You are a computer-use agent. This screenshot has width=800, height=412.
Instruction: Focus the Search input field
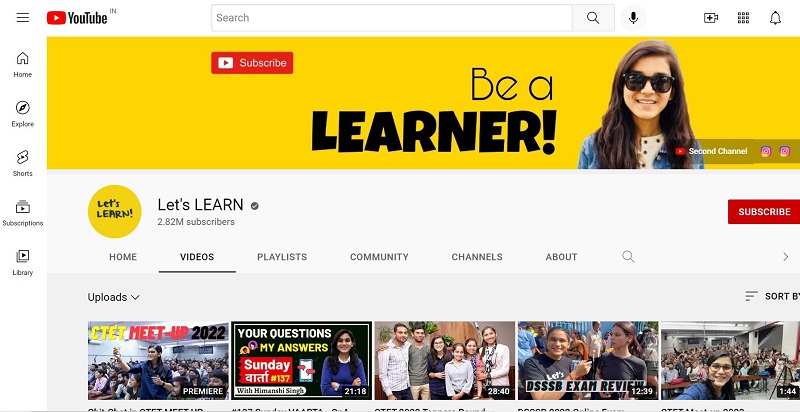pos(392,18)
